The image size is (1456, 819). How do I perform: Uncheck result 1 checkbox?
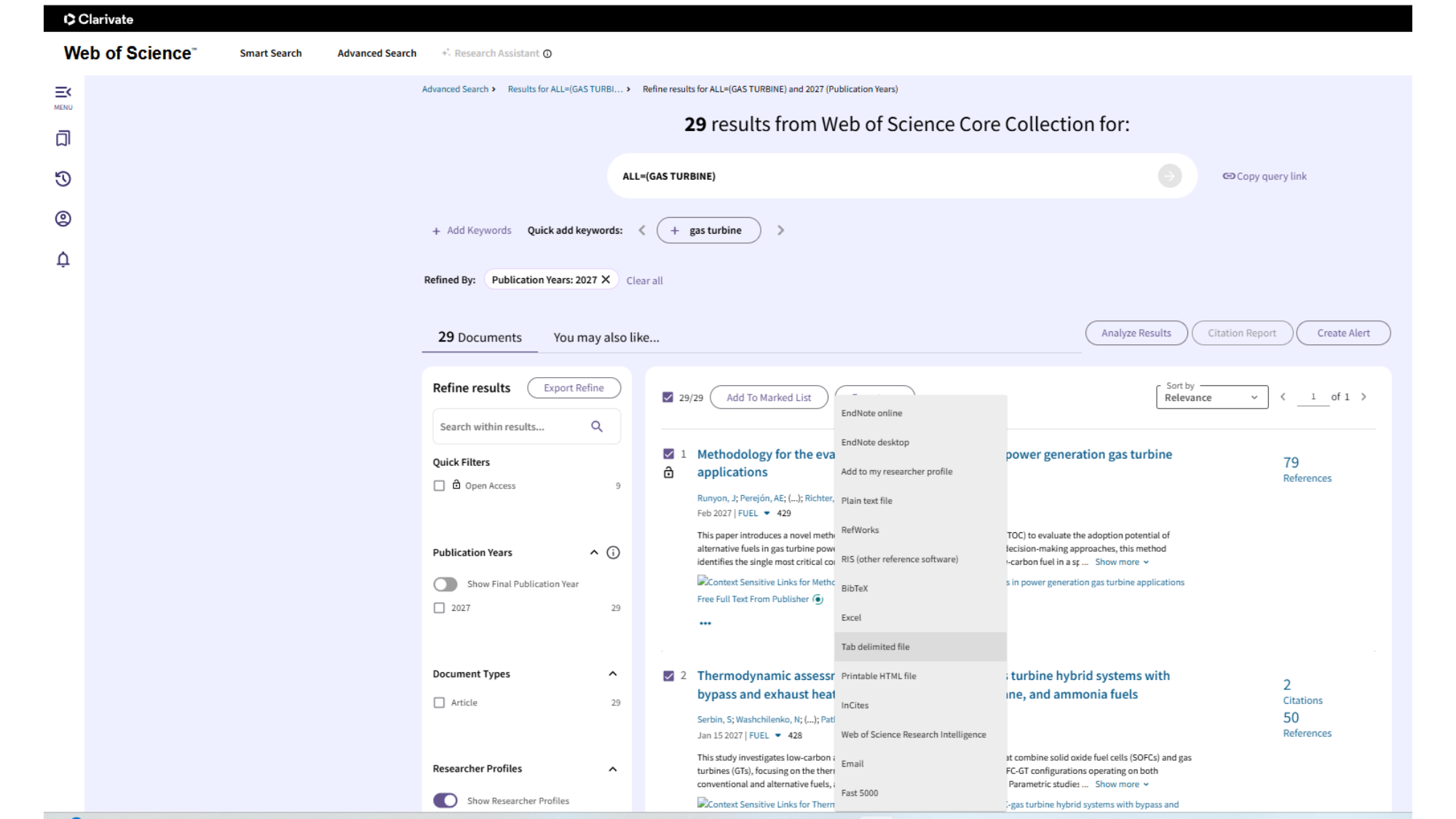[669, 454]
